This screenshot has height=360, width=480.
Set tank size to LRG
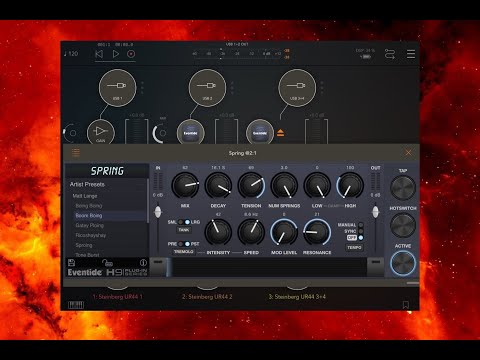click(x=187, y=222)
